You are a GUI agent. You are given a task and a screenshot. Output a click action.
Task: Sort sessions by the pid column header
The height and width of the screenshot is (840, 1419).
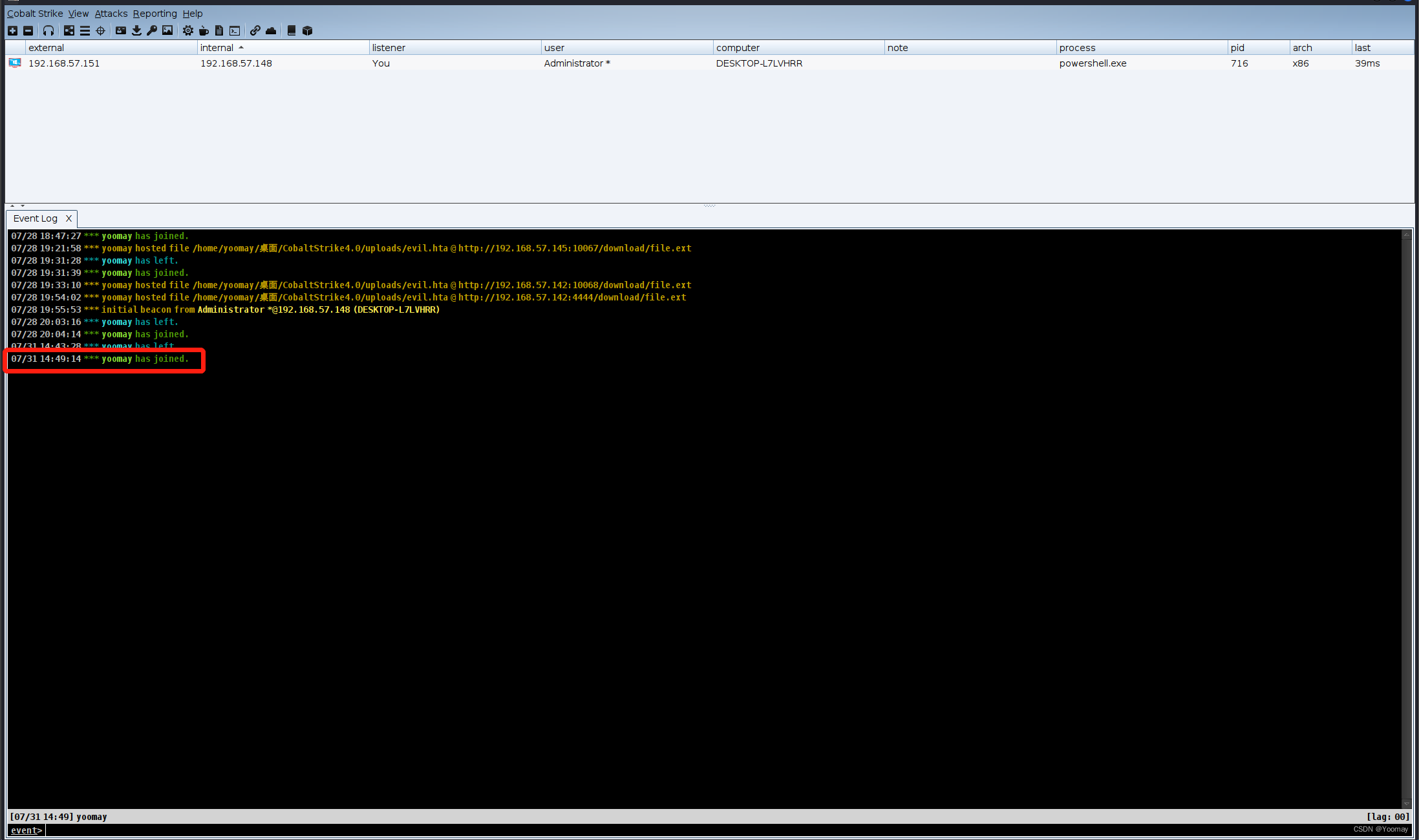(1259, 48)
